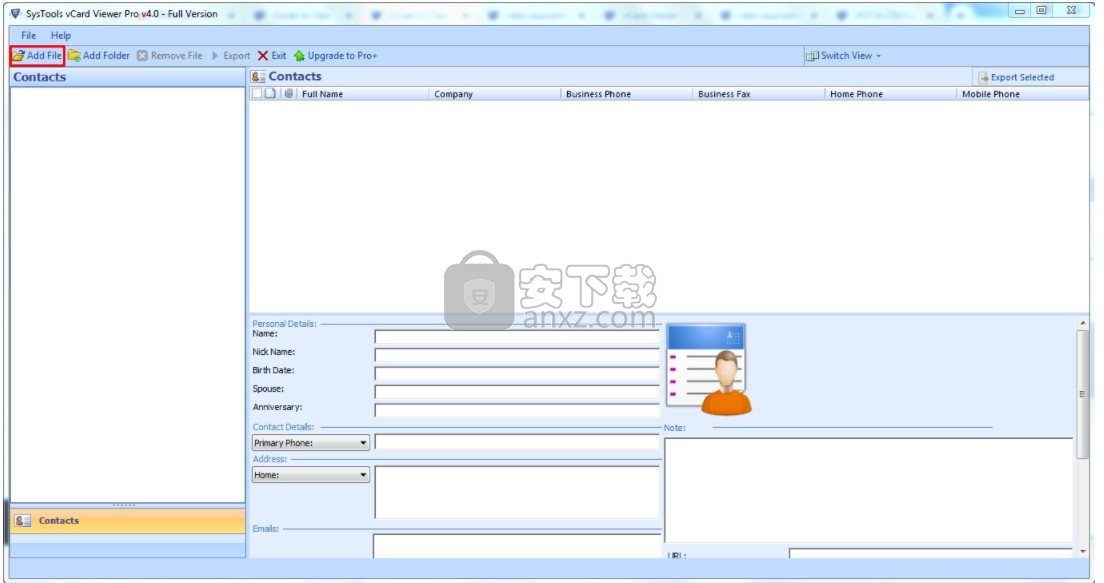
Task: Click into the Note text area
Action: (869, 490)
